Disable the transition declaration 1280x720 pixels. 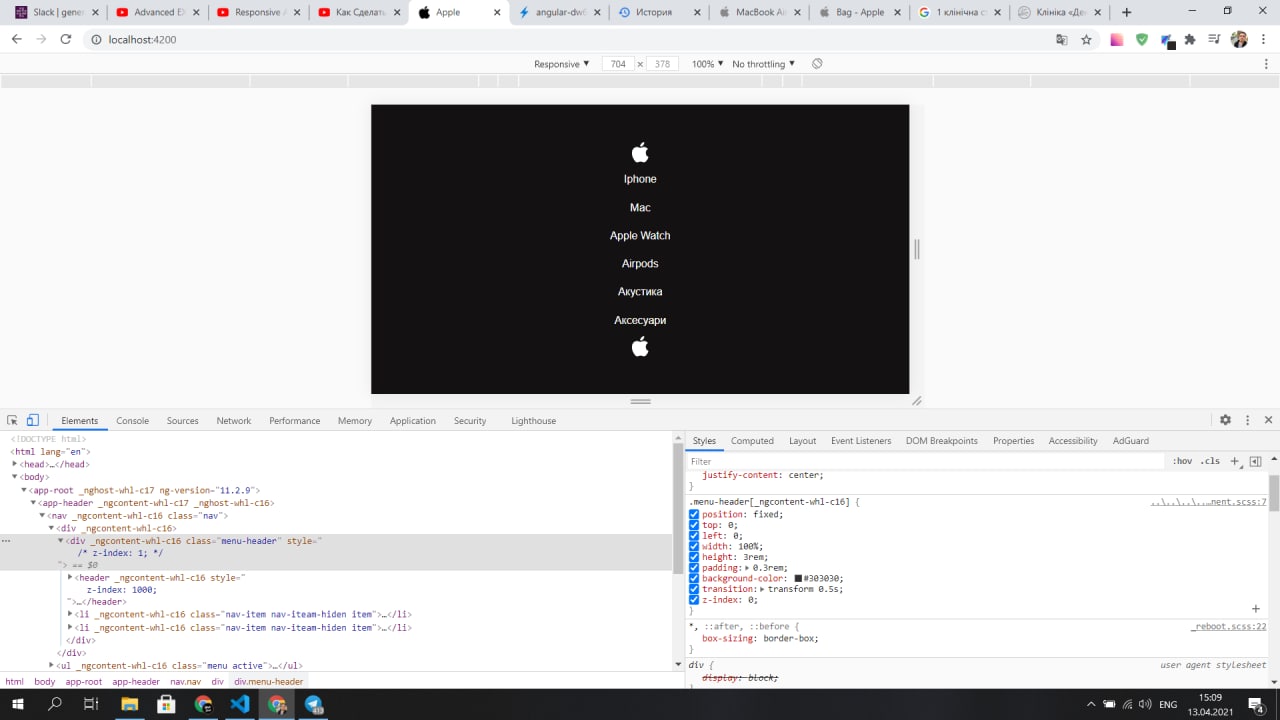tap(694, 589)
